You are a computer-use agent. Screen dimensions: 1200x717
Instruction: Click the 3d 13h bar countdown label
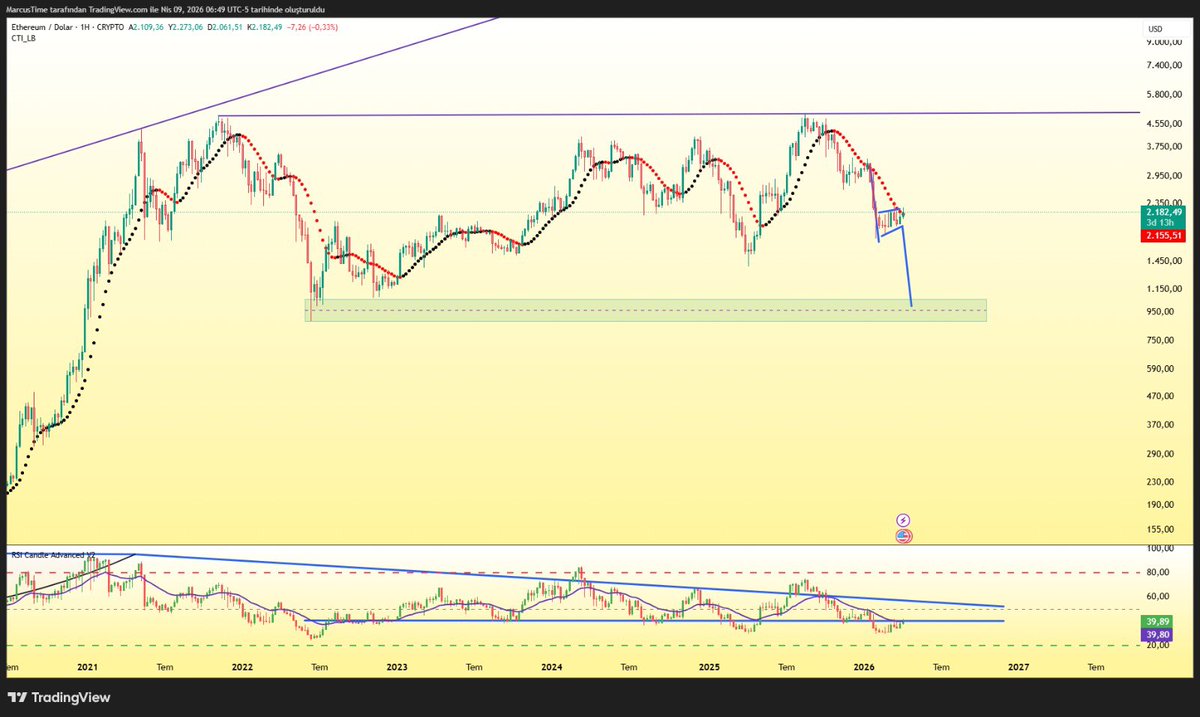(1160, 222)
